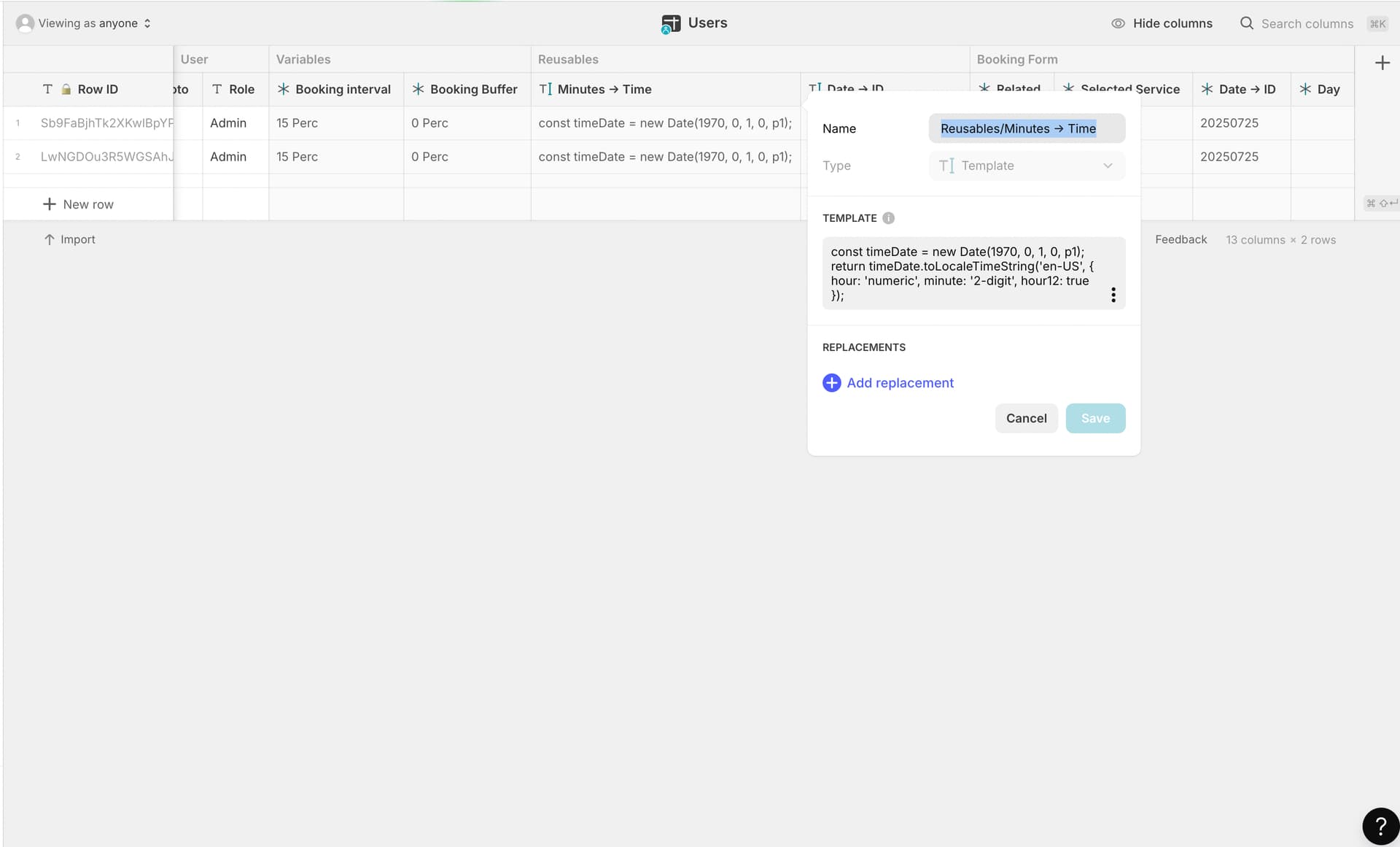Open the Viewing as anyone selector

(x=84, y=23)
